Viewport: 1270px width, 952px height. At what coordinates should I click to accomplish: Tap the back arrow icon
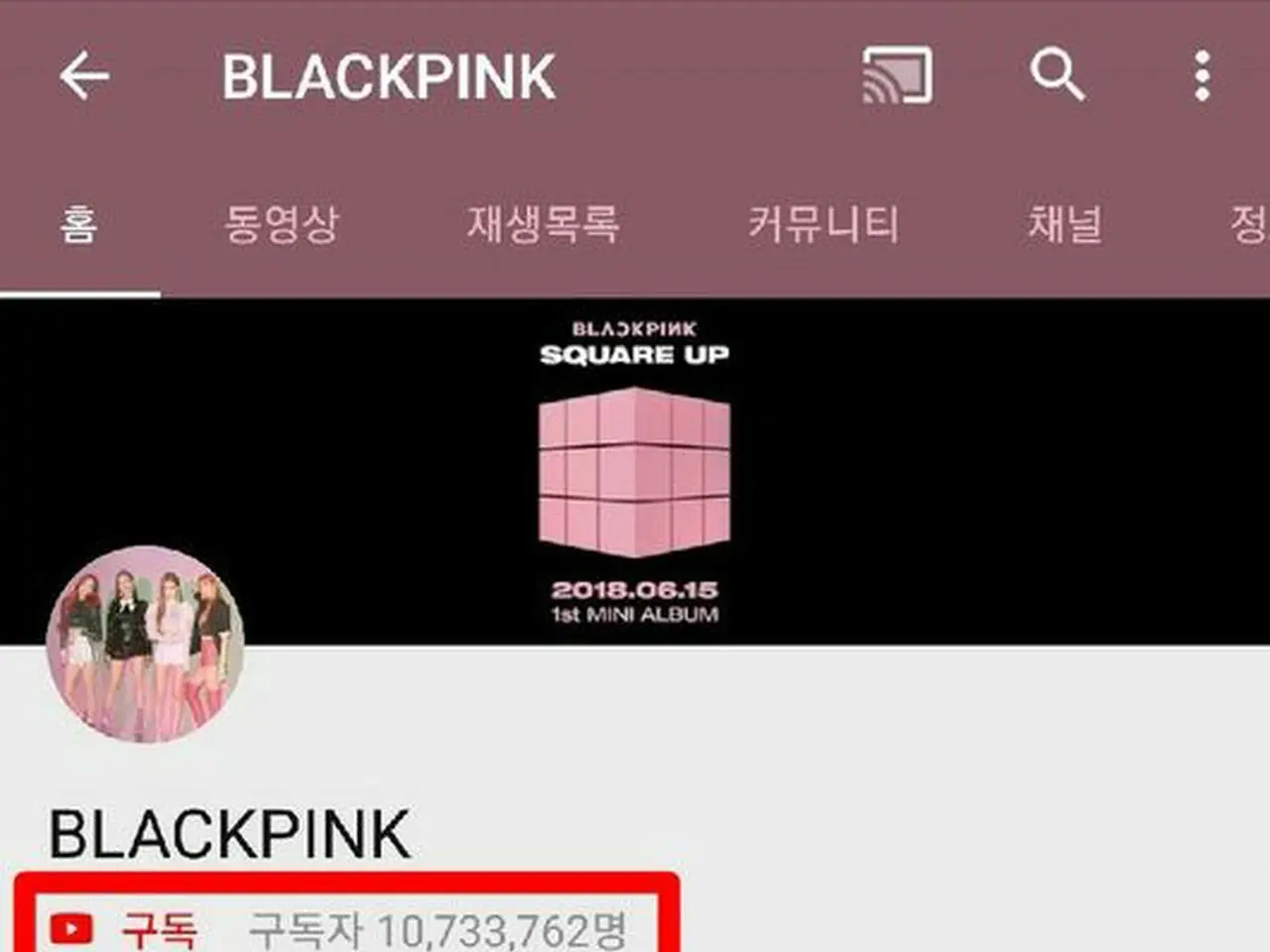[x=84, y=76]
